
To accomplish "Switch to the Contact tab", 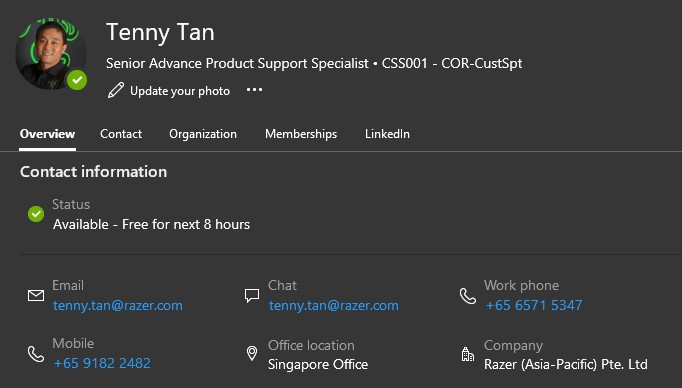I will click(x=121, y=134).
